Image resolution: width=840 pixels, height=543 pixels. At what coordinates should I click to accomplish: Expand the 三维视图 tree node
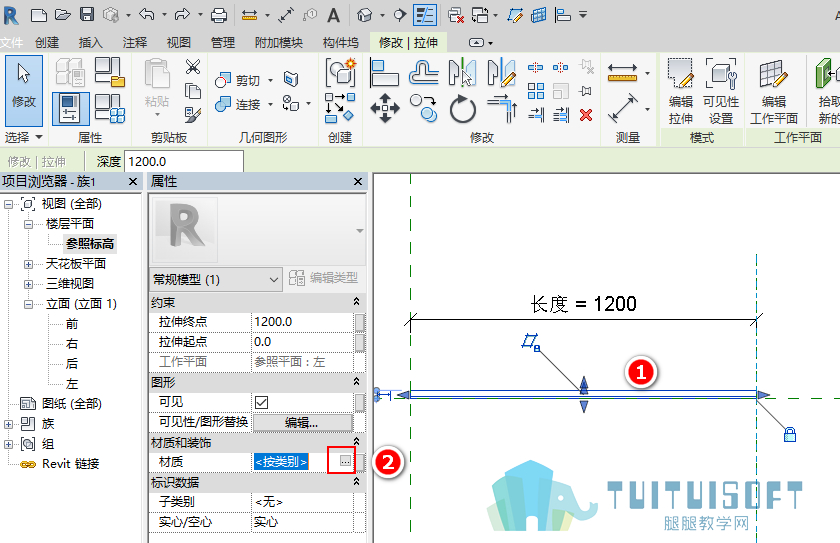point(28,284)
